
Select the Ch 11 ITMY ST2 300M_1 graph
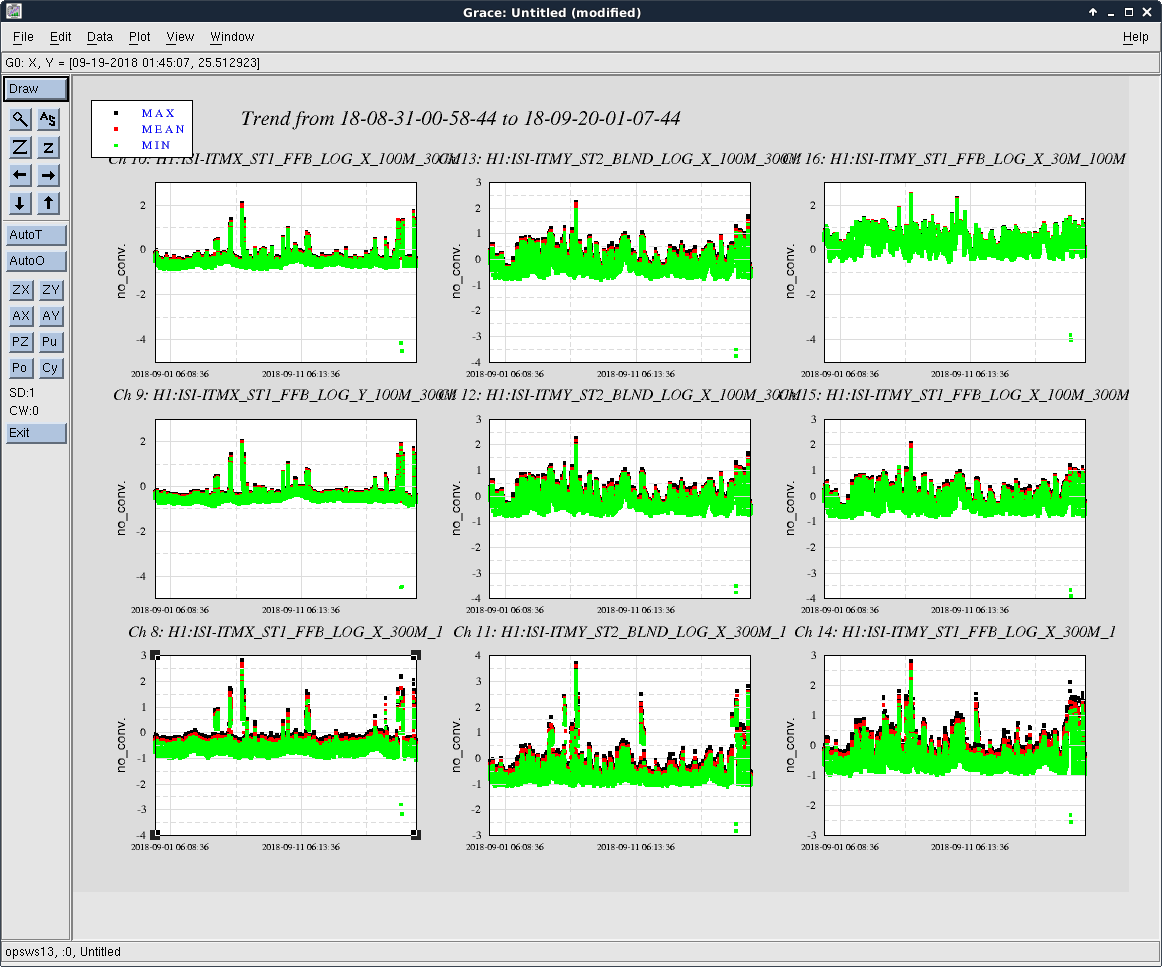[x=620, y=745]
